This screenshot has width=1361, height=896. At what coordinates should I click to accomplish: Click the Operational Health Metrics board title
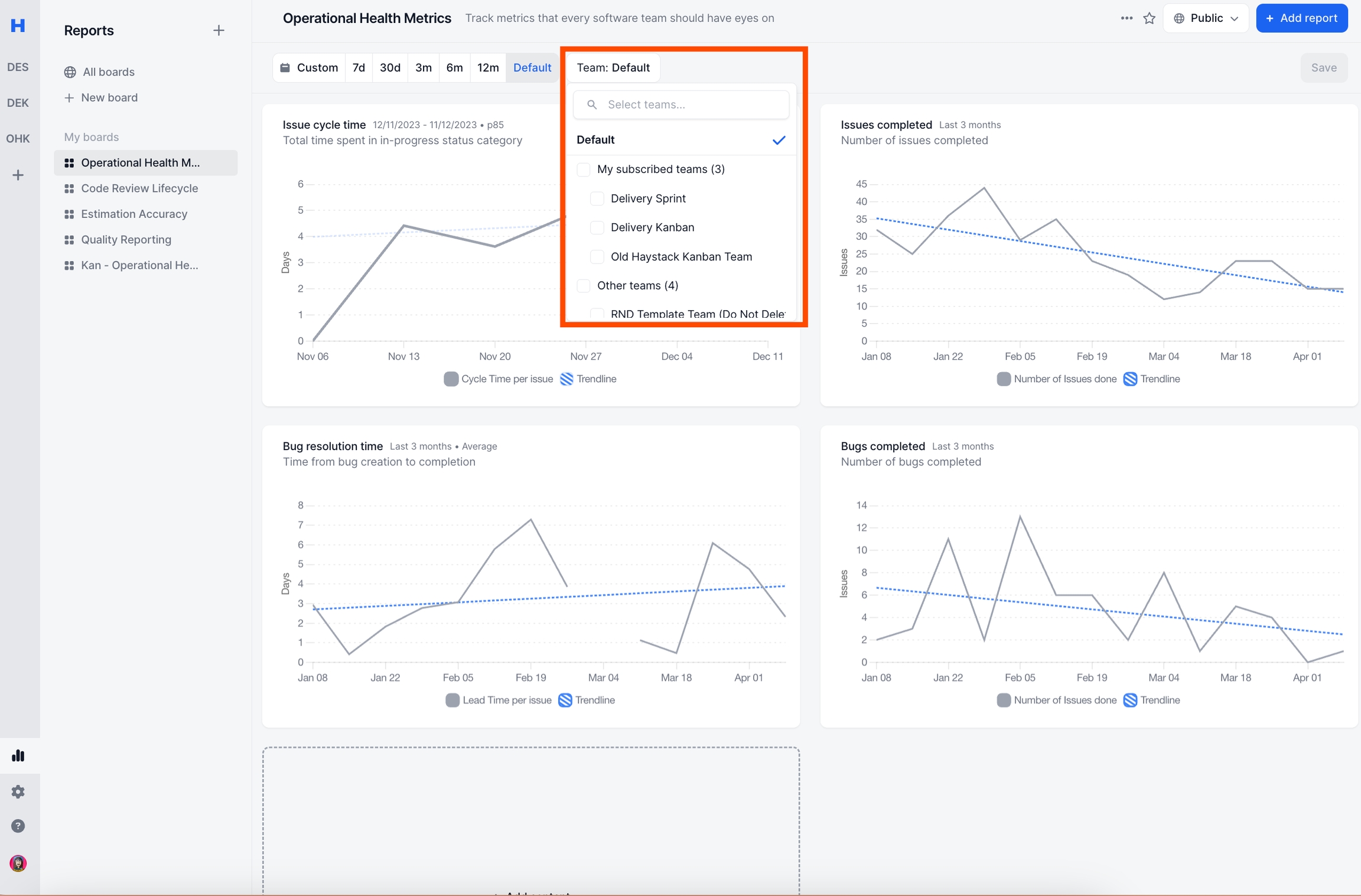(x=367, y=18)
